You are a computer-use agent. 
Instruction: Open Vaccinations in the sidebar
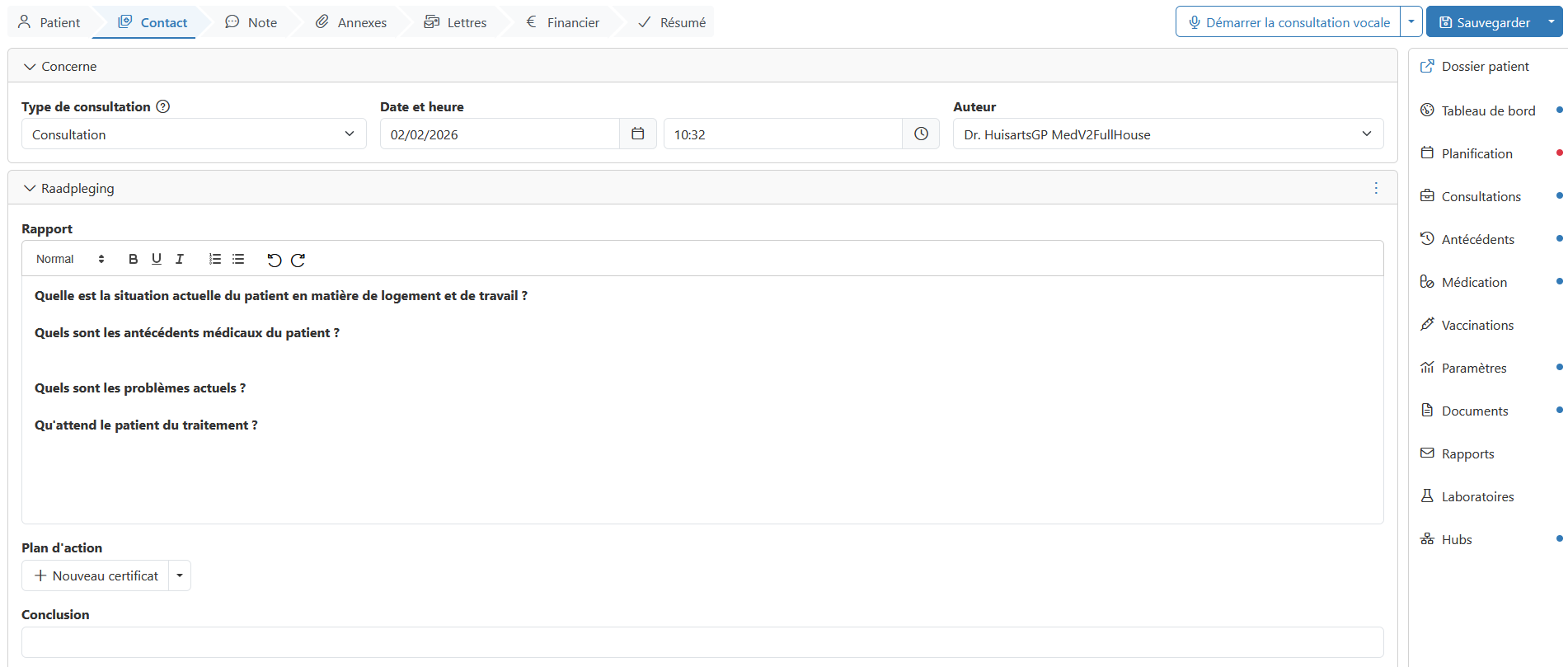click(1467, 325)
